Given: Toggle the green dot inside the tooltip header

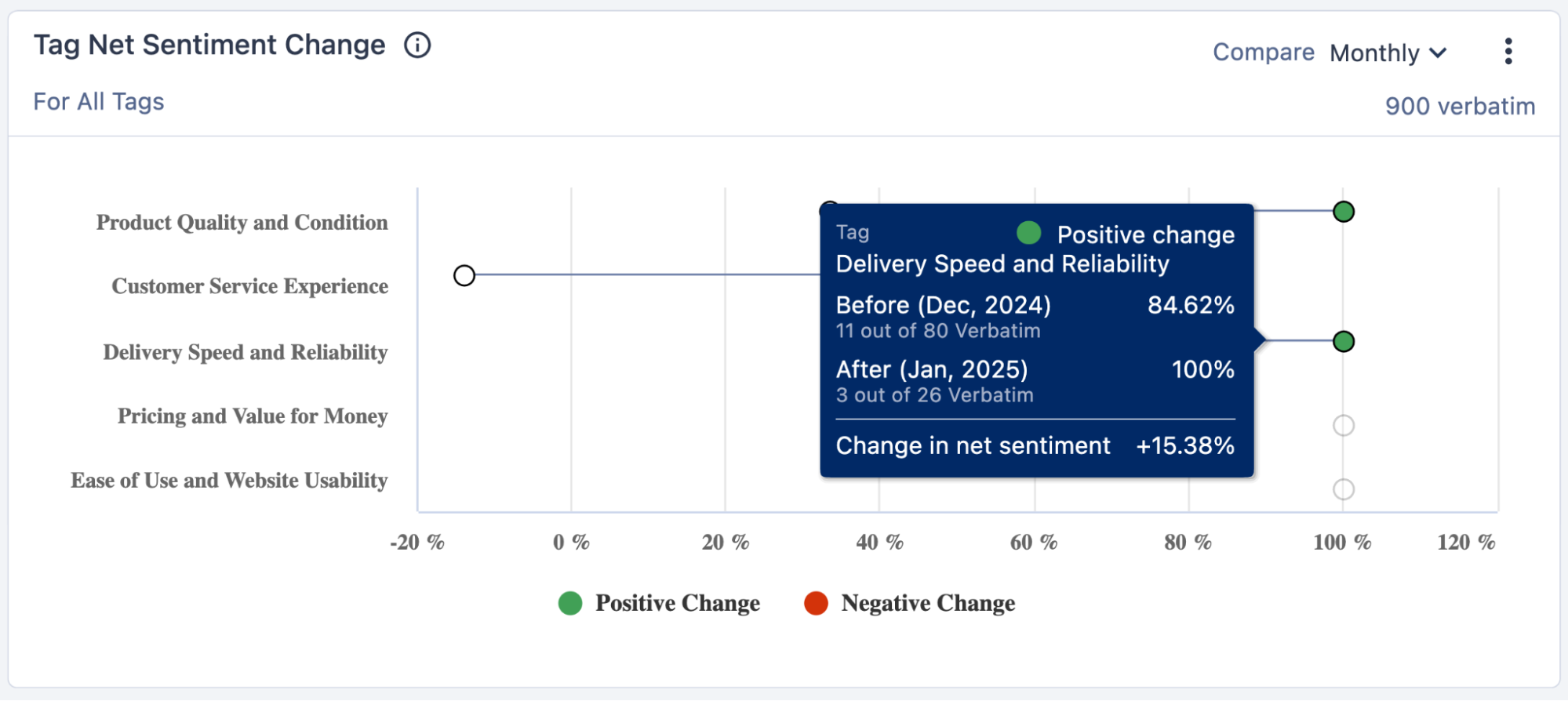Looking at the screenshot, I should (x=1028, y=233).
